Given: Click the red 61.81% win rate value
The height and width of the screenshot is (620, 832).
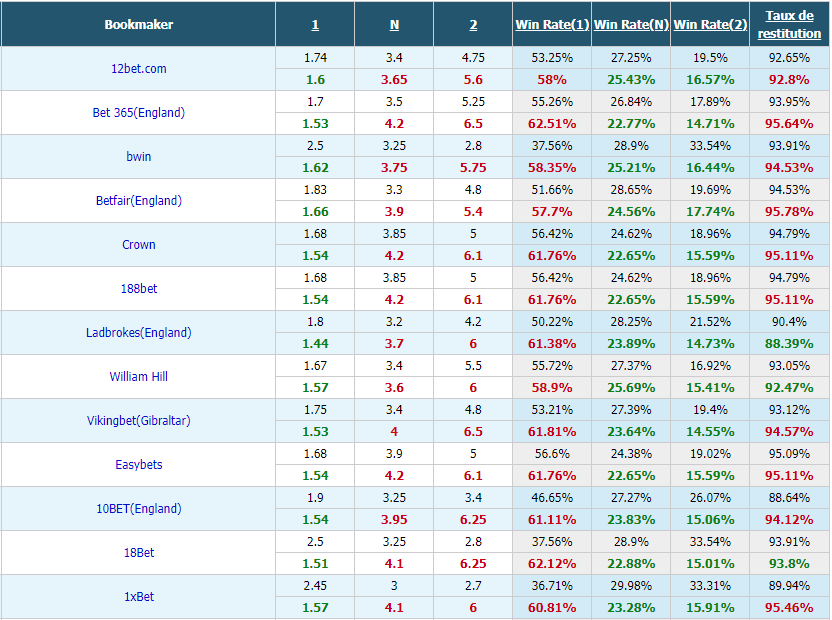Looking at the screenshot, I should (552, 432).
